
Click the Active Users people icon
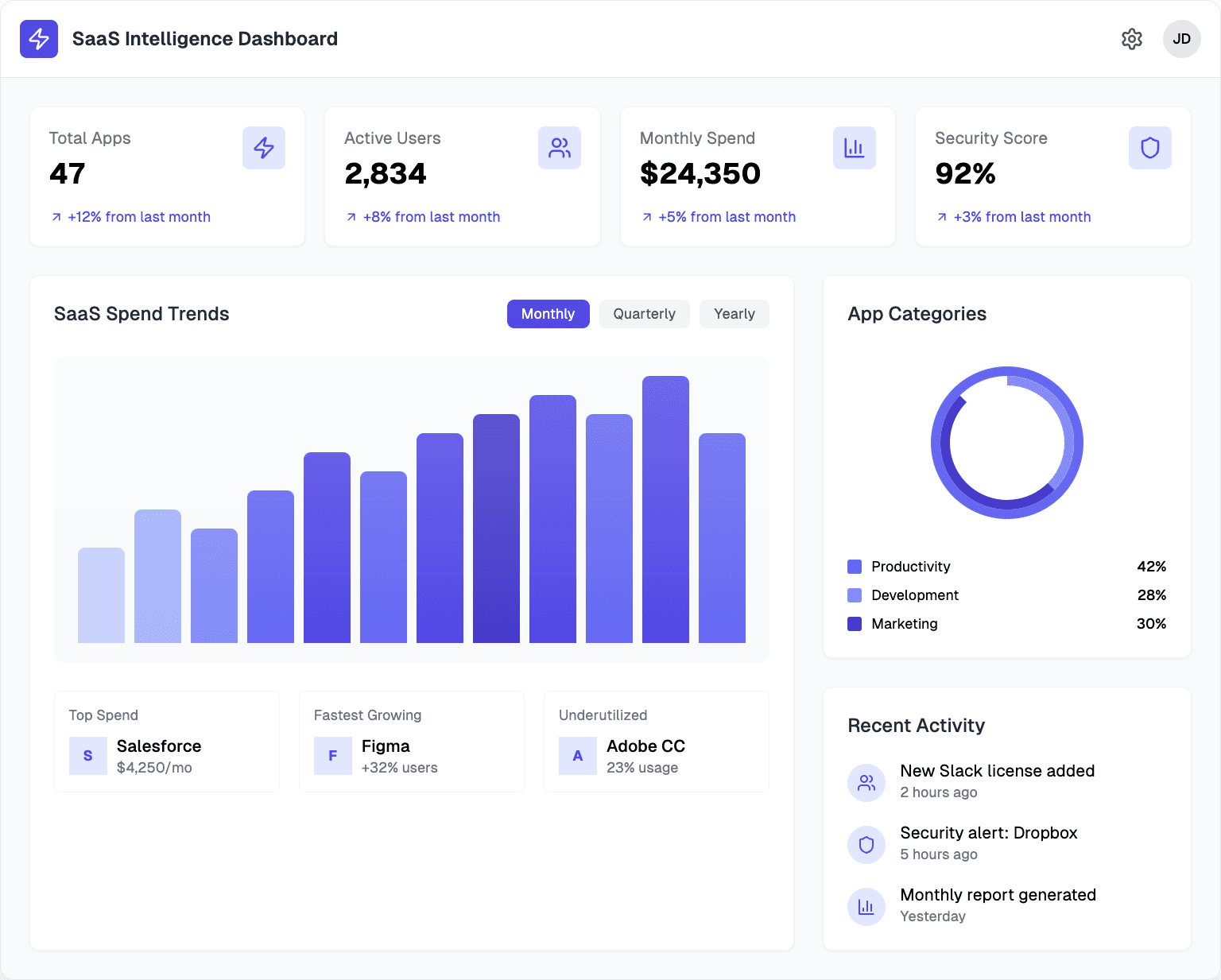pyautogui.click(x=559, y=148)
